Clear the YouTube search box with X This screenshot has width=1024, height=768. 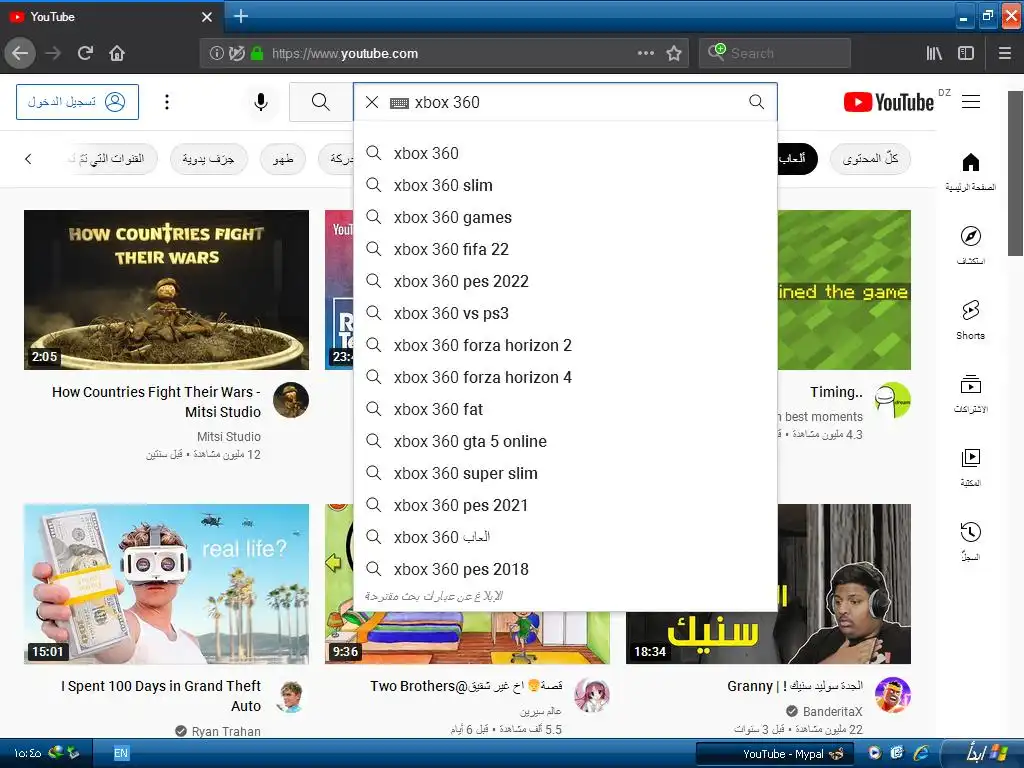[372, 102]
